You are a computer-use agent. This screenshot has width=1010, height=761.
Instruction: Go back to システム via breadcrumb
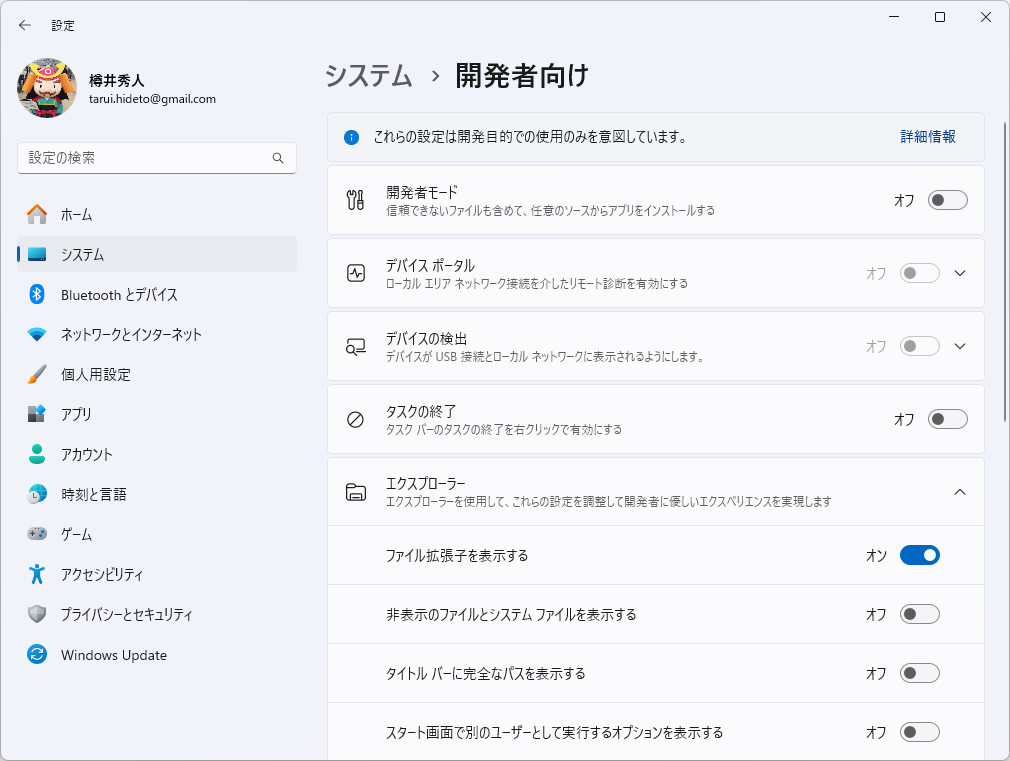pyautogui.click(x=368, y=75)
